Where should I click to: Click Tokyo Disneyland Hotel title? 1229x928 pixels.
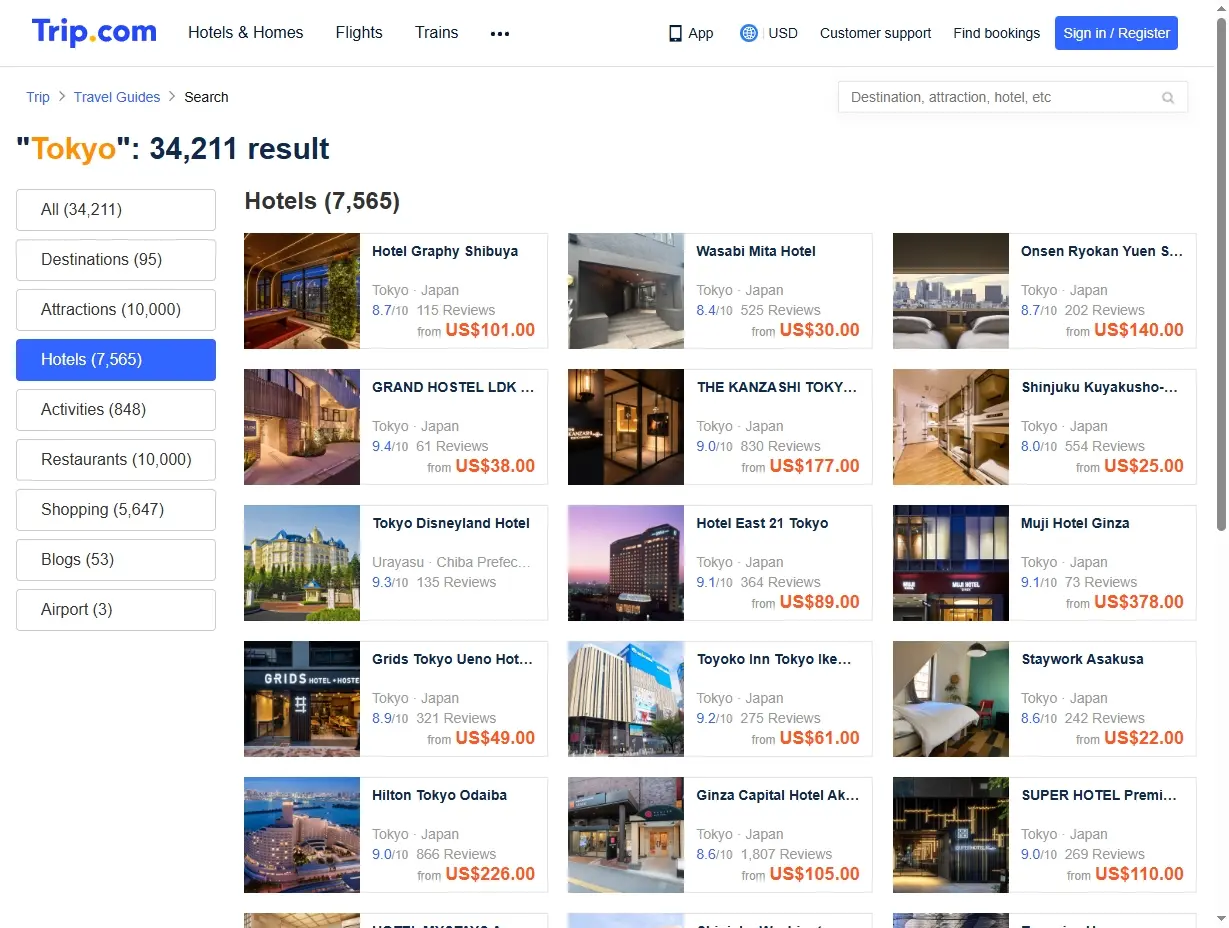[451, 524]
